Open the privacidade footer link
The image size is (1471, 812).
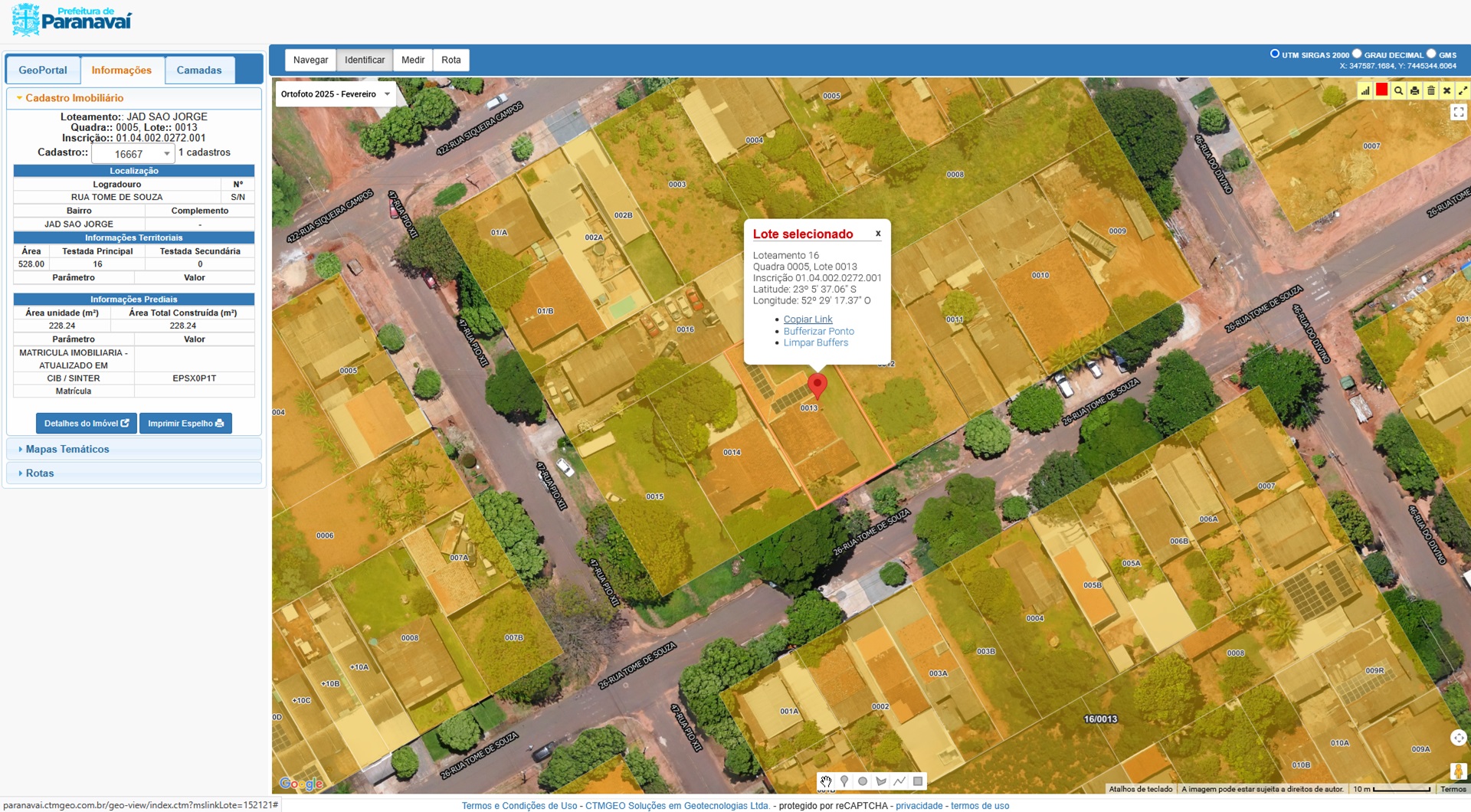(x=919, y=806)
